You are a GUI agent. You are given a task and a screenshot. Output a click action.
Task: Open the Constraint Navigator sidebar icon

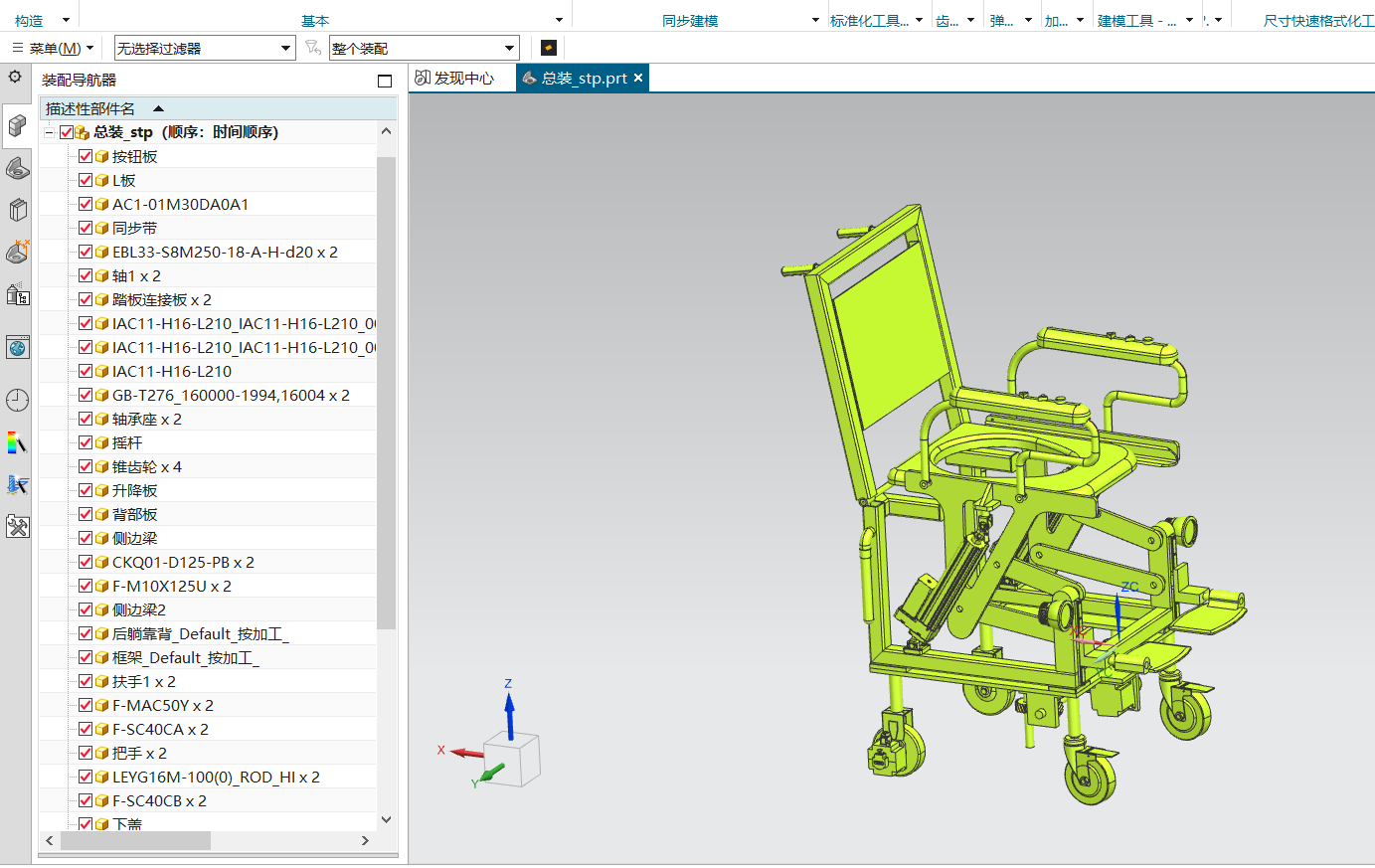(x=17, y=168)
